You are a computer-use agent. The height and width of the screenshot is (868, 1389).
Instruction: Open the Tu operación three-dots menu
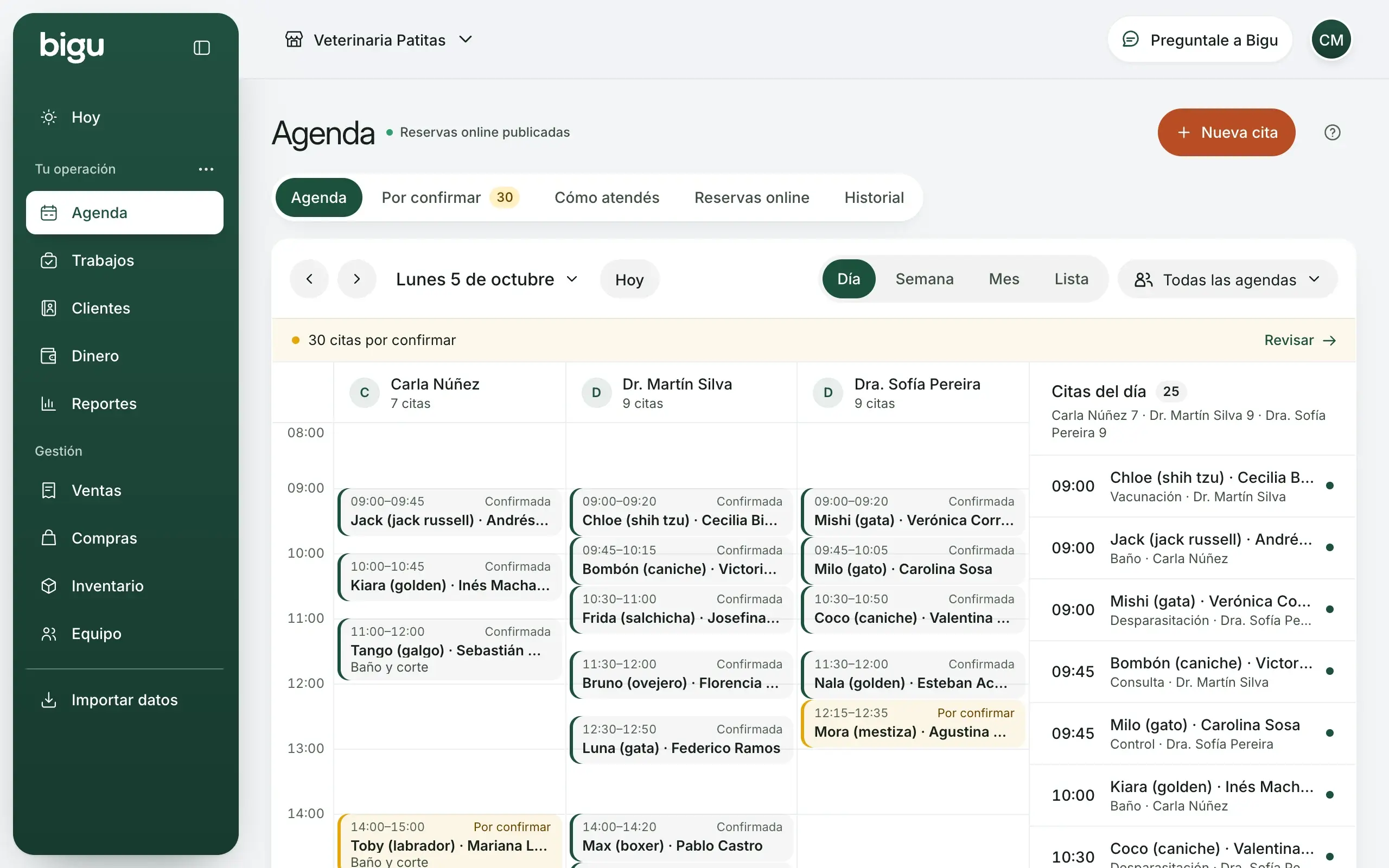point(206,169)
